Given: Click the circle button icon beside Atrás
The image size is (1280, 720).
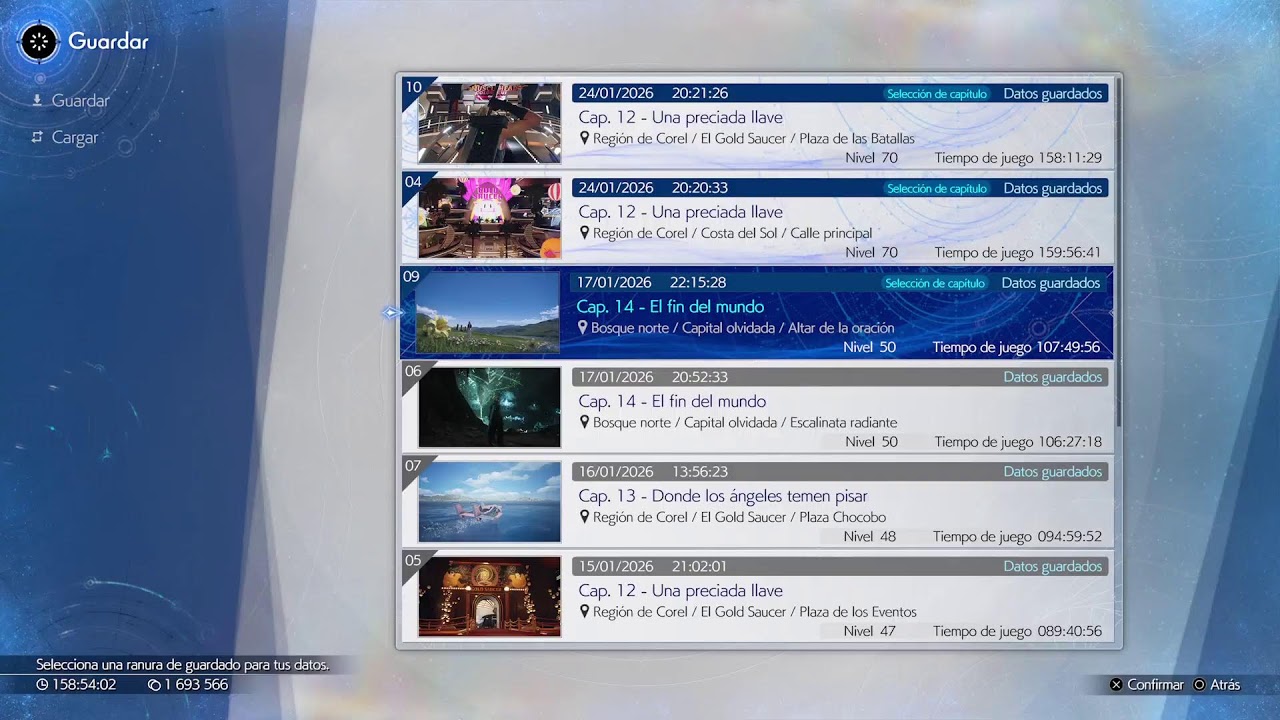Looking at the screenshot, I should (x=1199, y=685).
